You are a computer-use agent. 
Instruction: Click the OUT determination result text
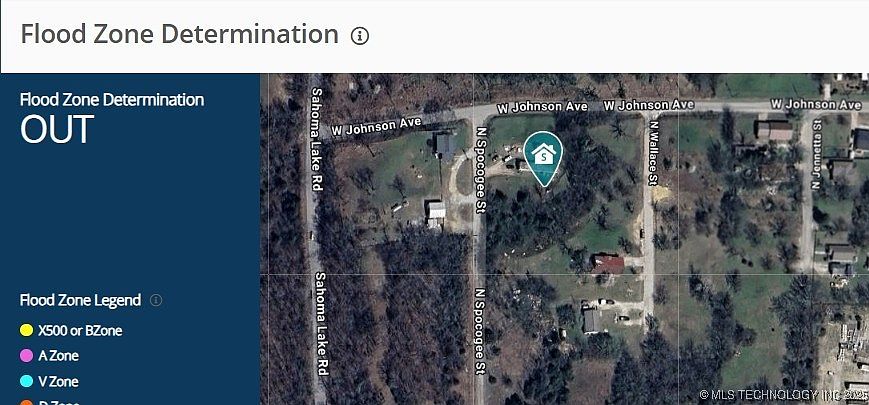[x=57, y=130]
